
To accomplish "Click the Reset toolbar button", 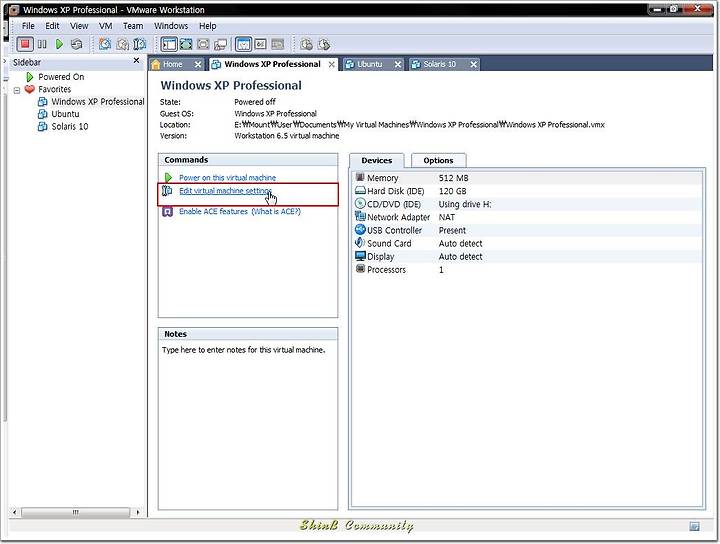I will [x=77, y=44].
